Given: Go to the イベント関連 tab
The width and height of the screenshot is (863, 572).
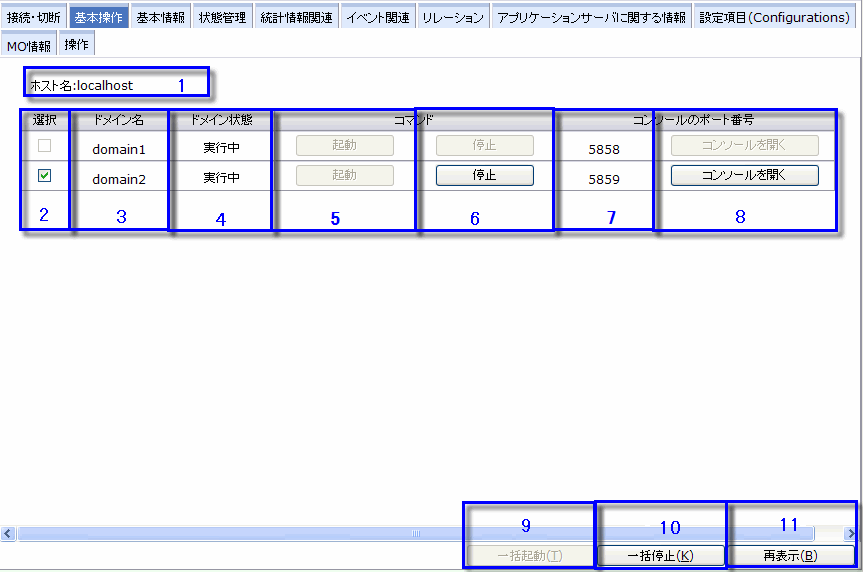Looking at the screenshot, I should [377, 18].
